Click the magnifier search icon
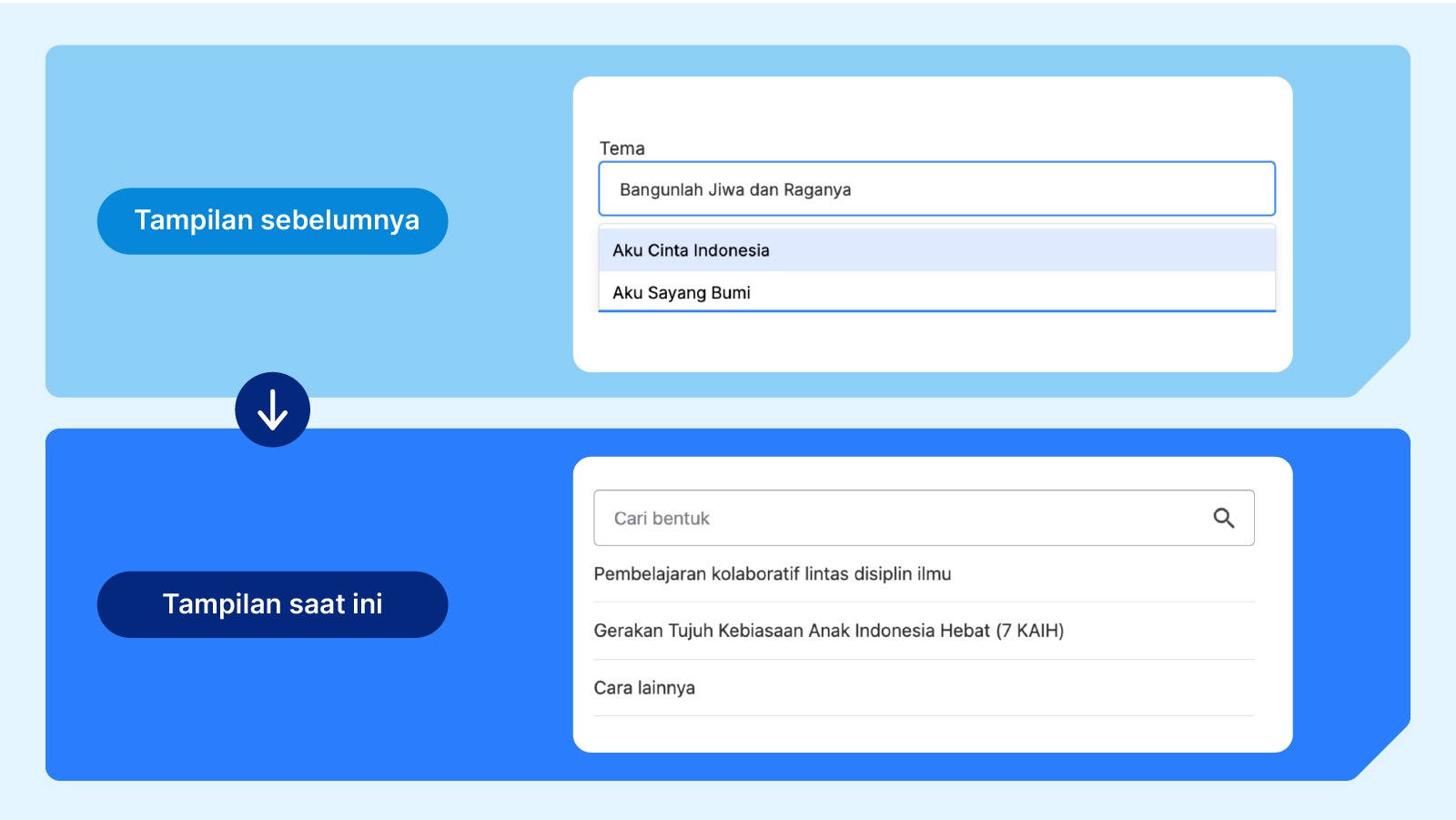The height and width of the screenshot is (820, 1456). pyautogui.click(x=1223, y=518)
